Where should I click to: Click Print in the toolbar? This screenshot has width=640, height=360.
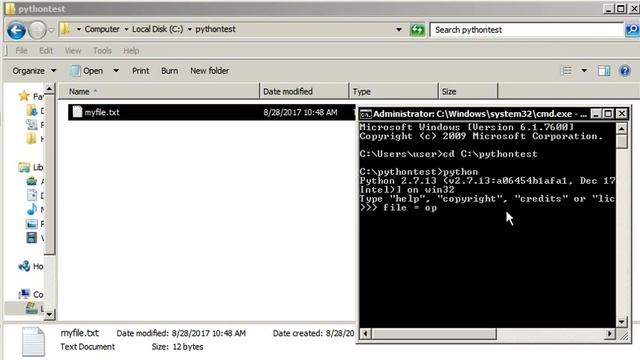pyautogui.click(x=140, y=71)
